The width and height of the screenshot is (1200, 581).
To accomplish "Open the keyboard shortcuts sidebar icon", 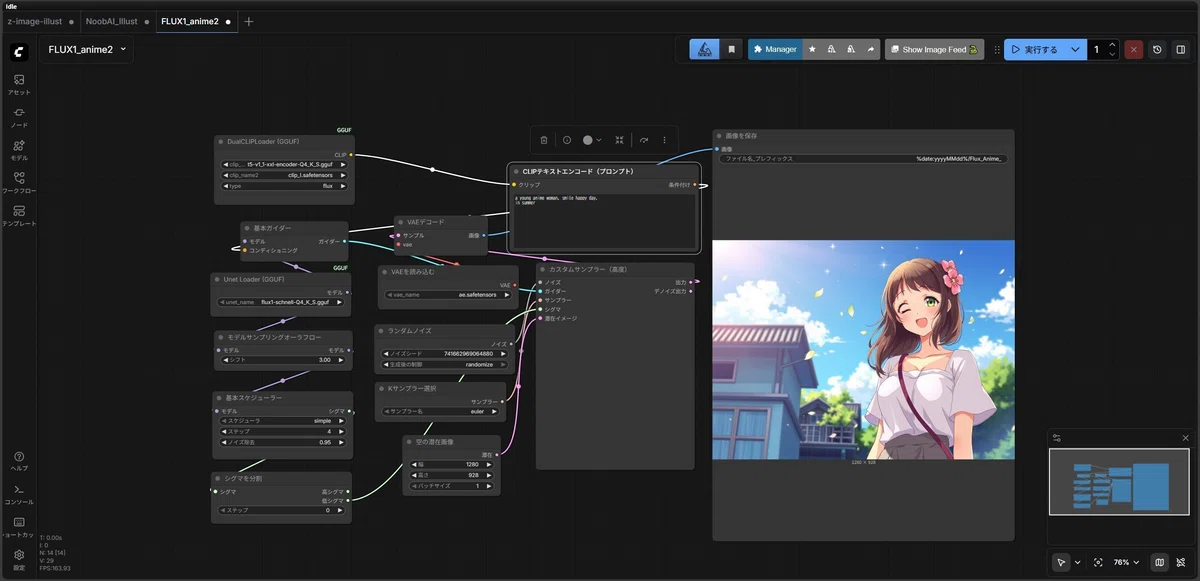I will (x=19, y=526).
